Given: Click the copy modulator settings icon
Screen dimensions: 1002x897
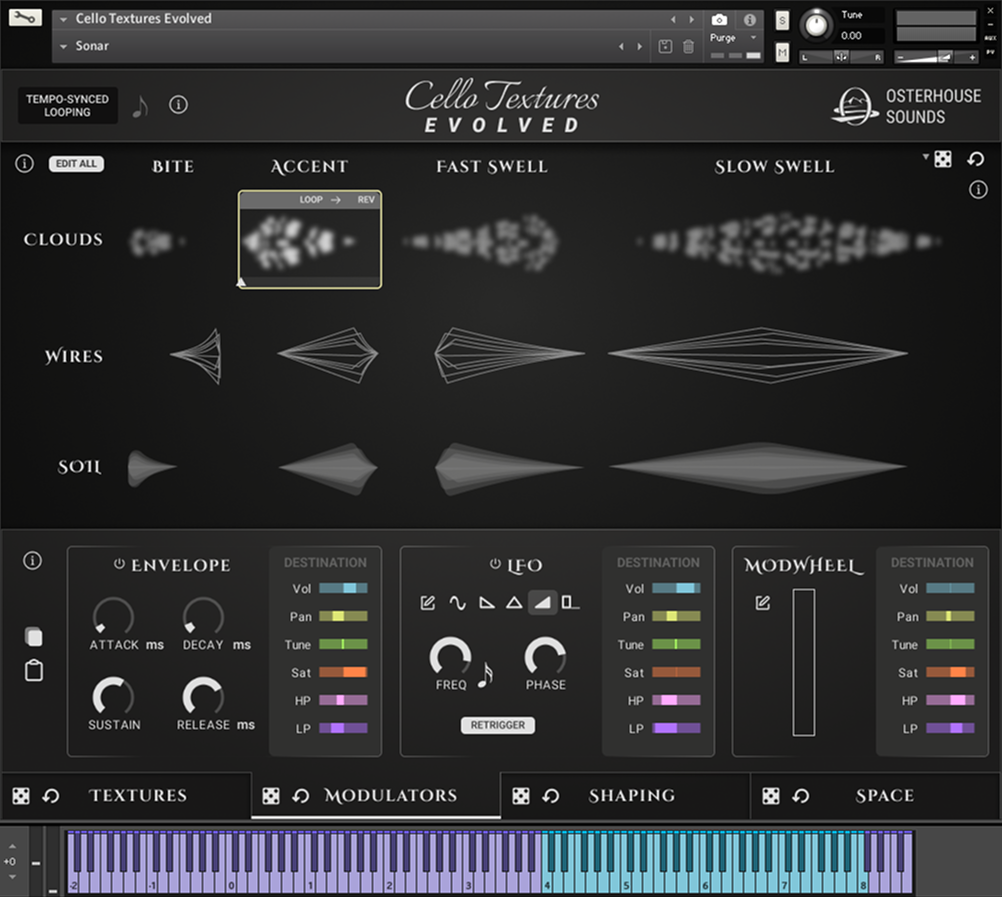Looking at the screenshot, I should pos(33,637).
